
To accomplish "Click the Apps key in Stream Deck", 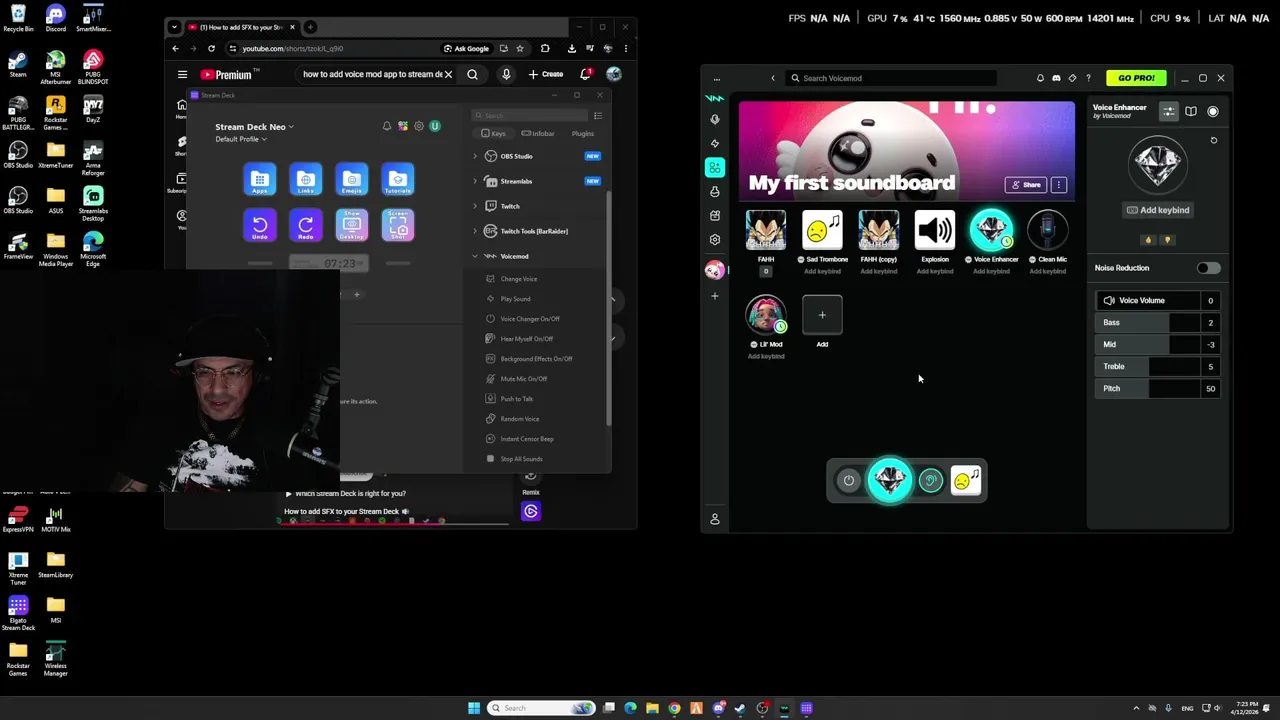I will (260, 180).
